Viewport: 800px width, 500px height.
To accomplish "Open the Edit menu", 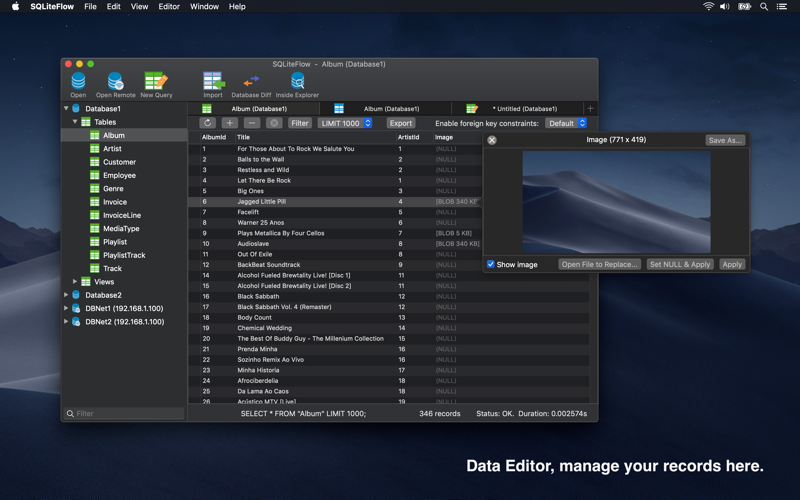I will (113, 7).
